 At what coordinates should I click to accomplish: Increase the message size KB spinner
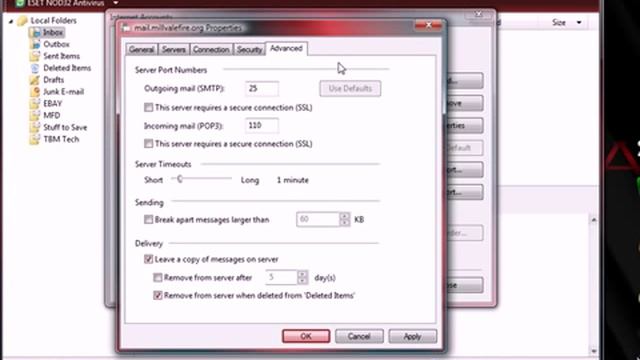click(344, 216)
